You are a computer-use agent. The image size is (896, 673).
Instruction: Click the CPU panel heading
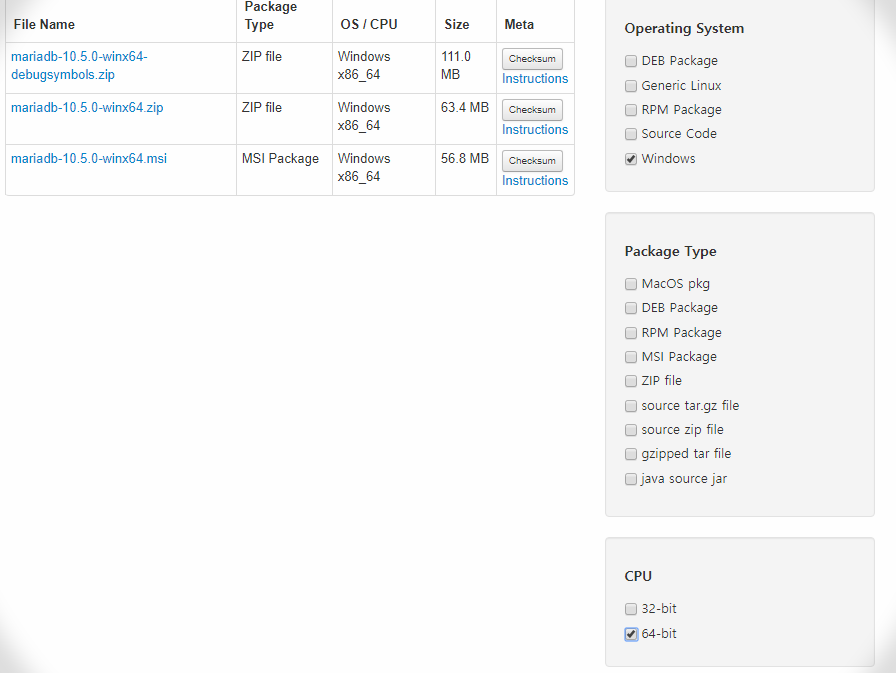[638, 576]
